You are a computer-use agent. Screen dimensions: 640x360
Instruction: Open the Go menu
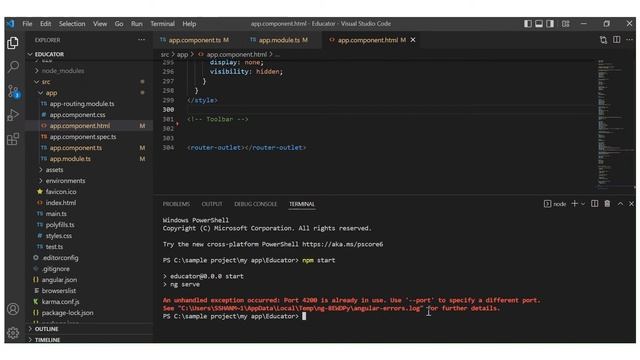tap(119, 24)
